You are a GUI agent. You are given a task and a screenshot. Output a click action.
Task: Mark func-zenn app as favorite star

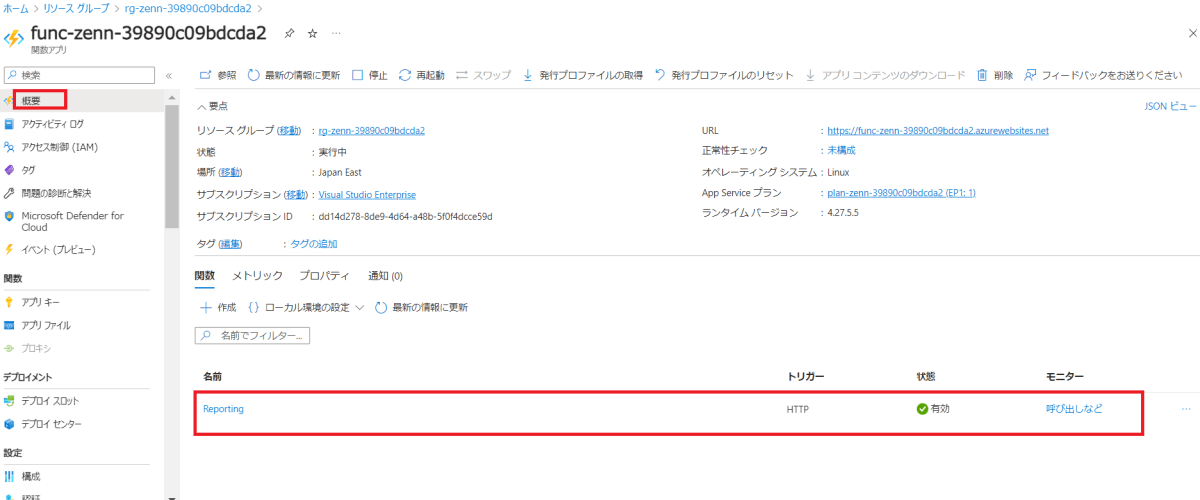tap(312, 33)
